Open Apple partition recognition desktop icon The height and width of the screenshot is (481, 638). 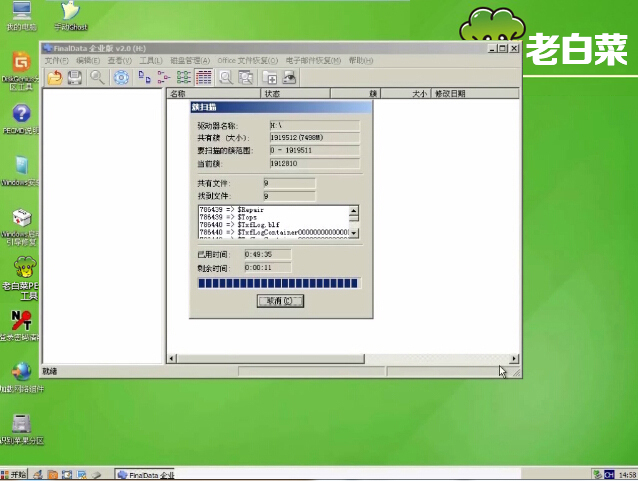pyautogui.click(x=21, y=429)
